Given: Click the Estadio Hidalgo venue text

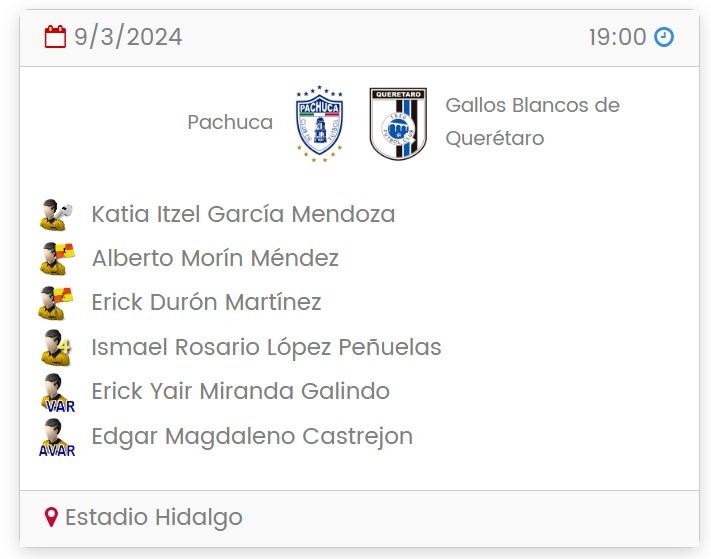Looking at the screenshot, I should (x=154, y=518).
